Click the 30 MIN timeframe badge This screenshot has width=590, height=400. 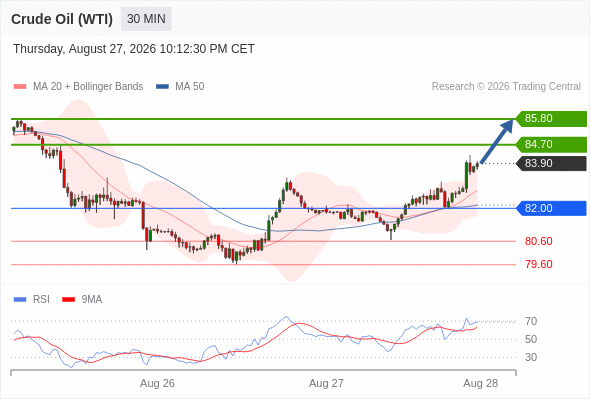146,19
